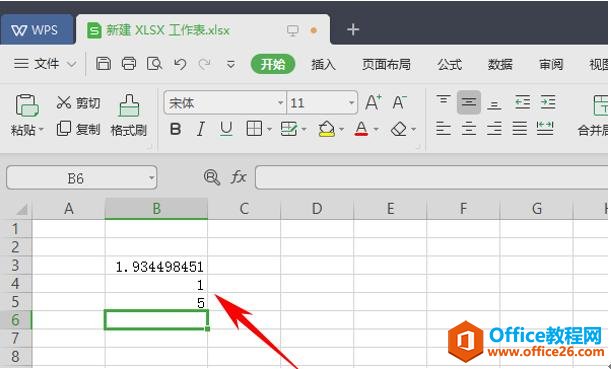The width and height of the screenshot is (611, 369).
Task: Click the Decrease Indent icon
Action: point(522,102)
